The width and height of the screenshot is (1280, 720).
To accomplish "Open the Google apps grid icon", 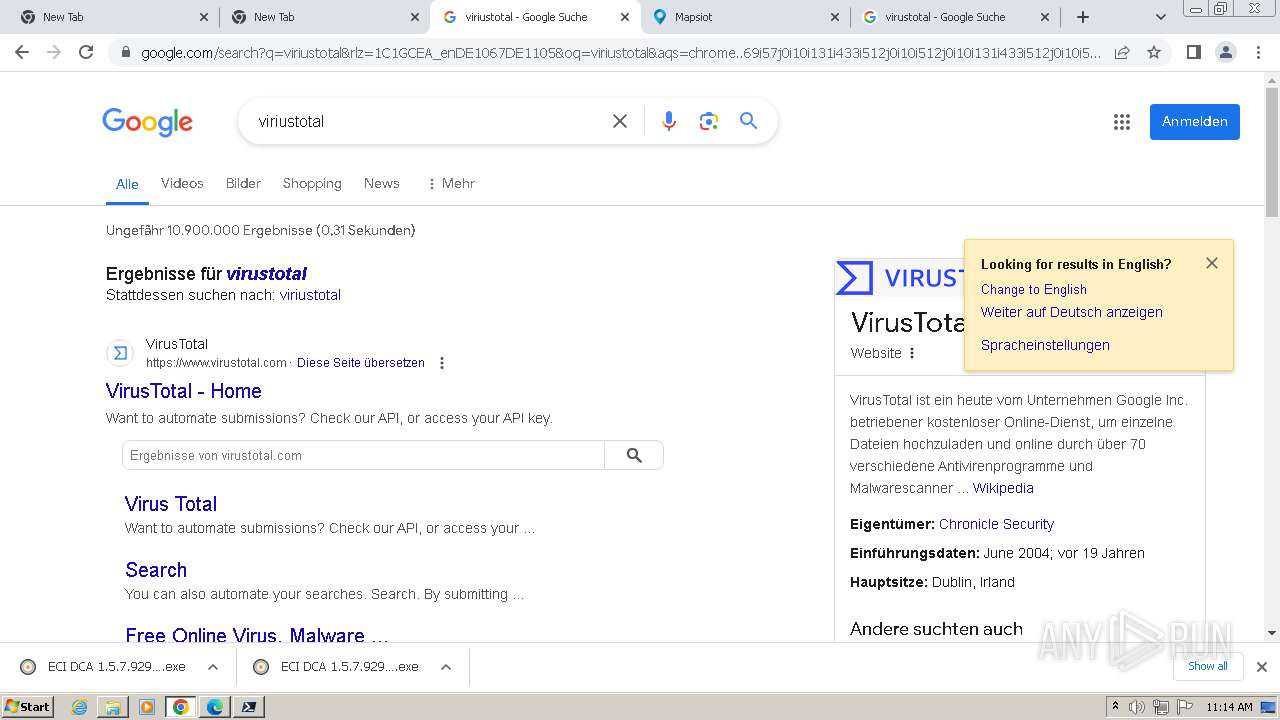I will (x=1122, y=122).
